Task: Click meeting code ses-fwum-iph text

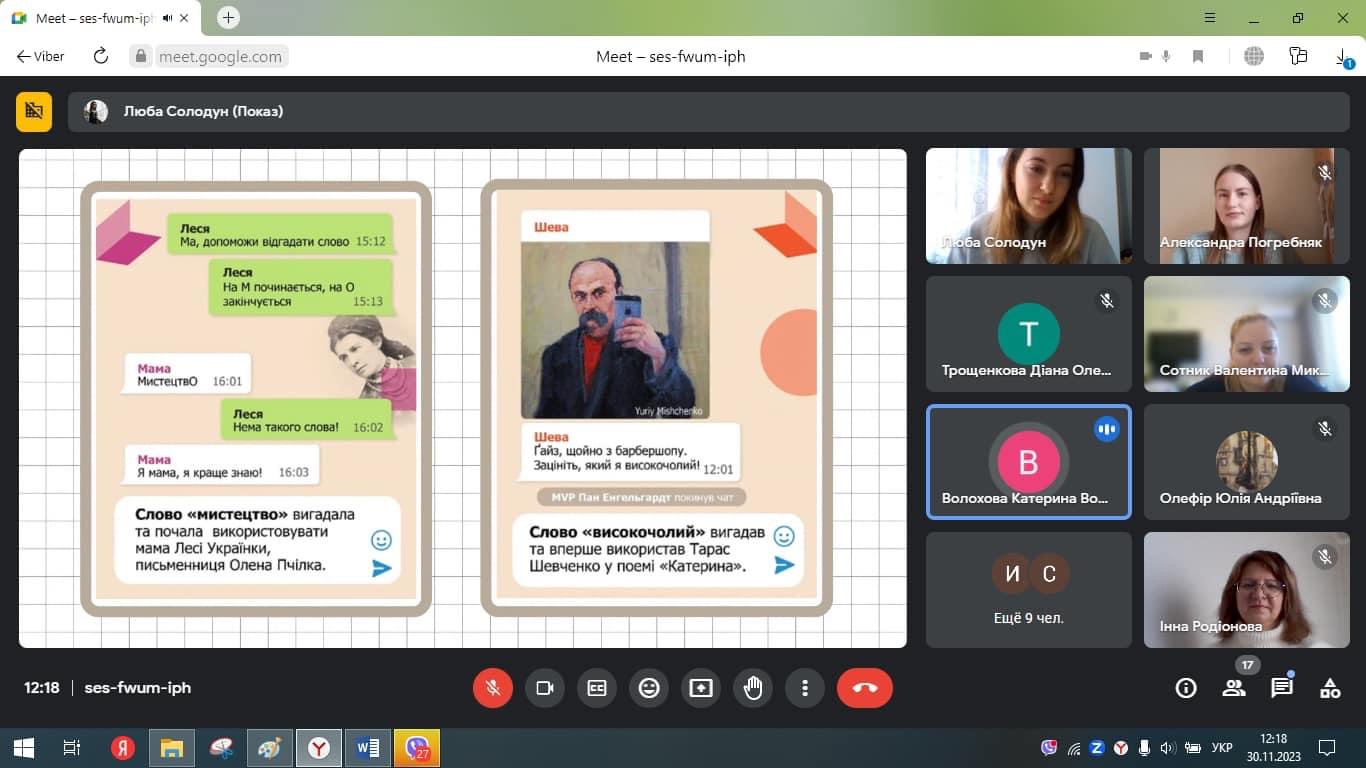Action: [138, 688]
